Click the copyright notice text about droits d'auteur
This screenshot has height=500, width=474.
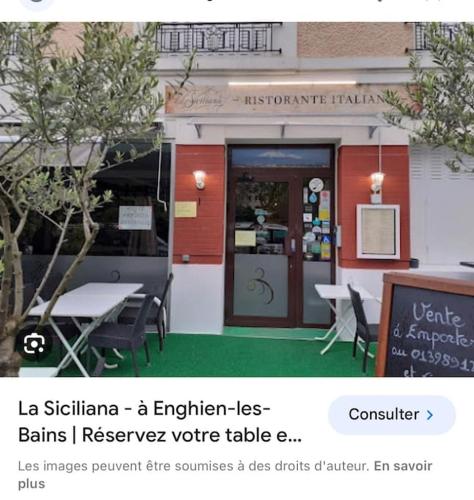193,466
